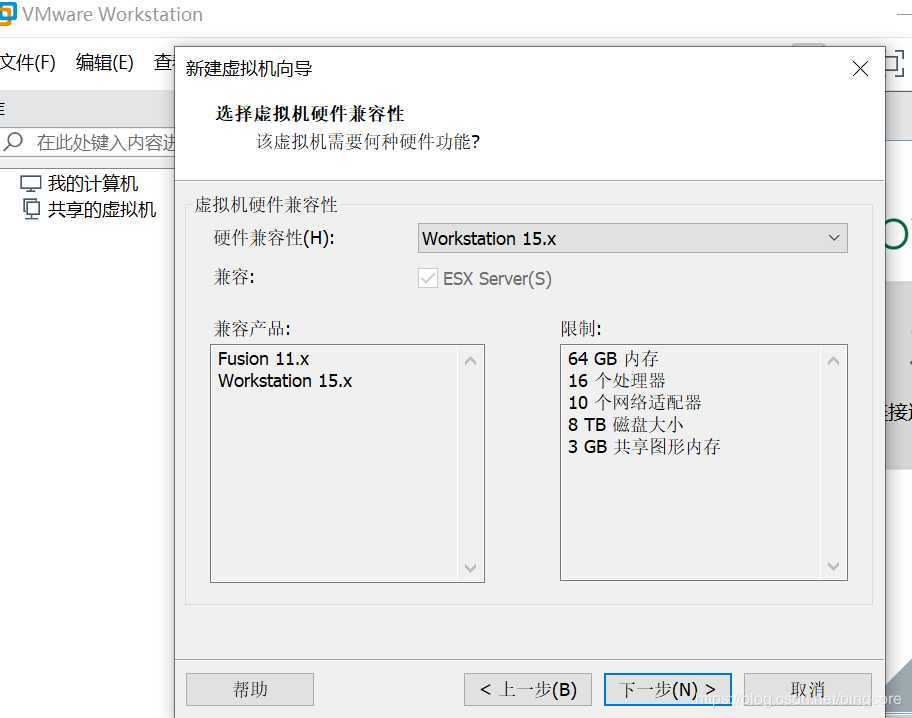The height and width of the screenshot is (718, 912).
Task: Click 8 TB 磁盘大小 limitation entry
Action: tap(625, 425)
